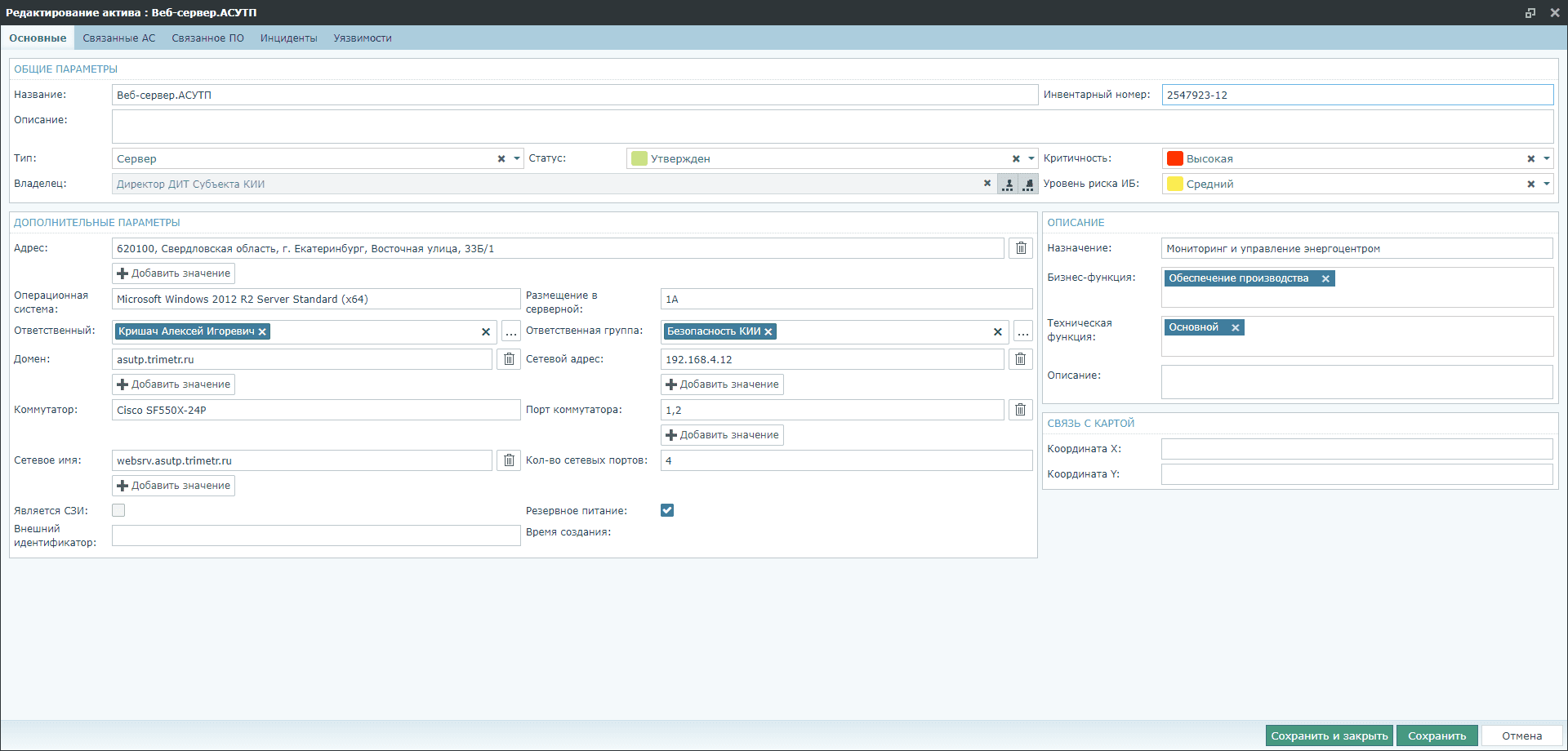Click the red Высокая criticality swatch
The image size is (1568, 751).
coord(1175,158)
